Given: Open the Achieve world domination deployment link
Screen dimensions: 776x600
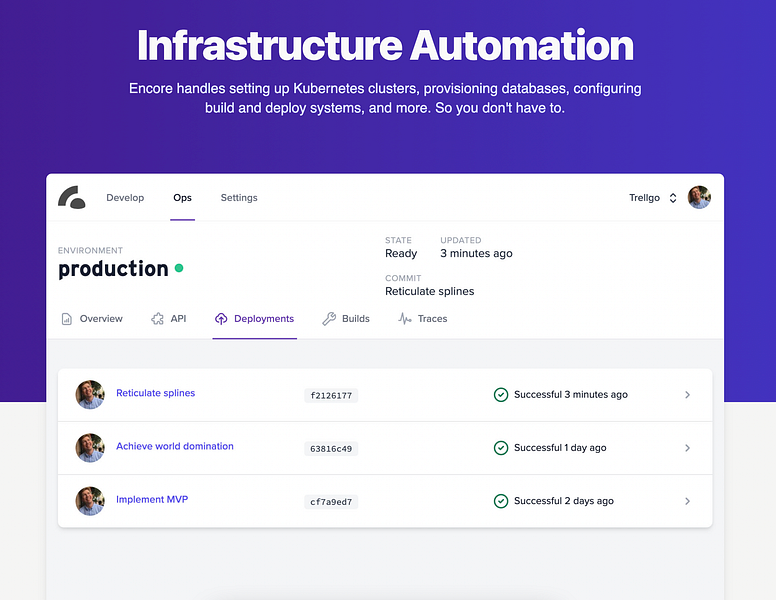Looking at the screenshot, I should tap(175, 446).
